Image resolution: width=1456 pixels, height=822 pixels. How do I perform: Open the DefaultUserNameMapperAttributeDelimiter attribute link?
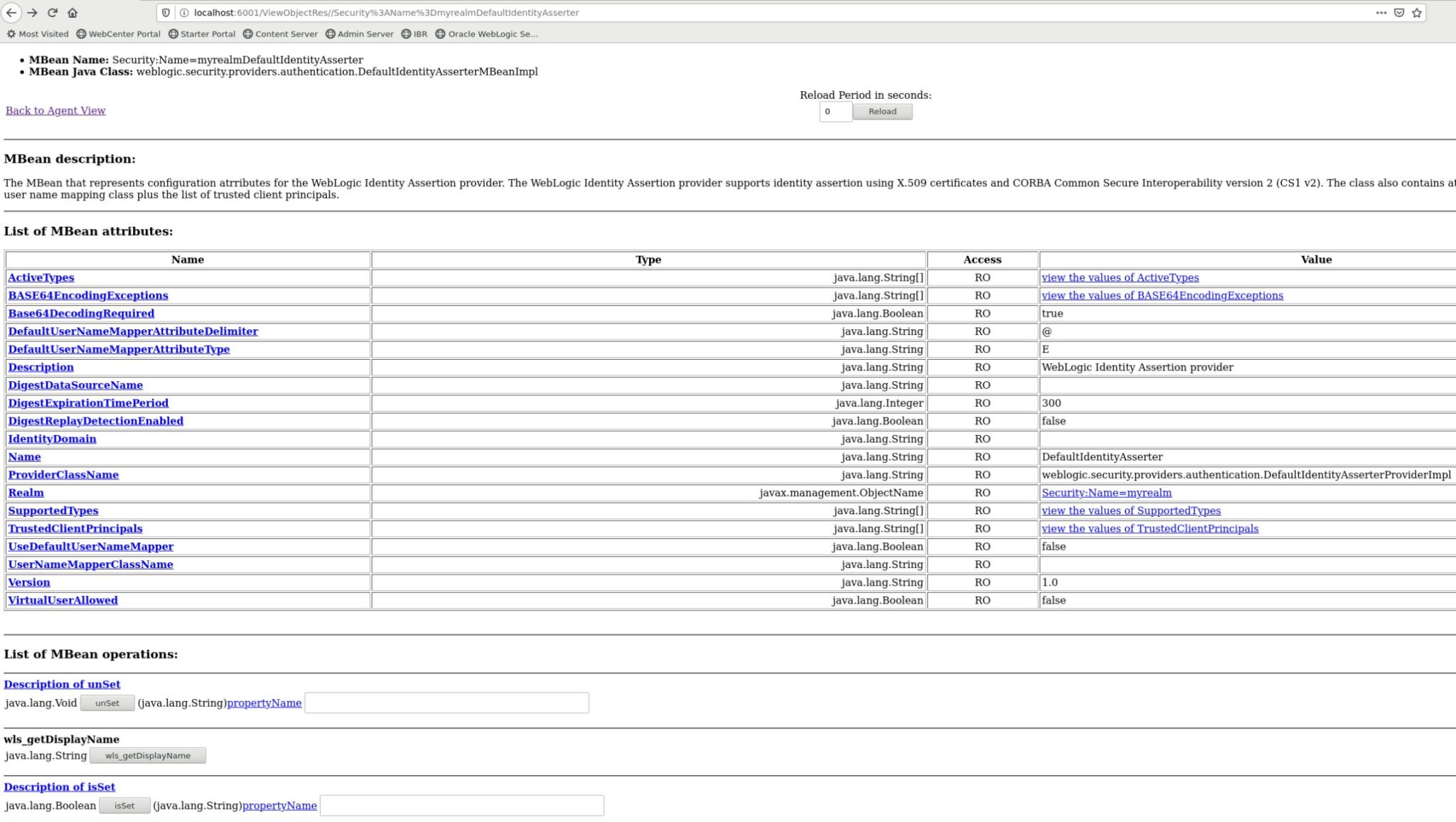click(x=133, y=331)
